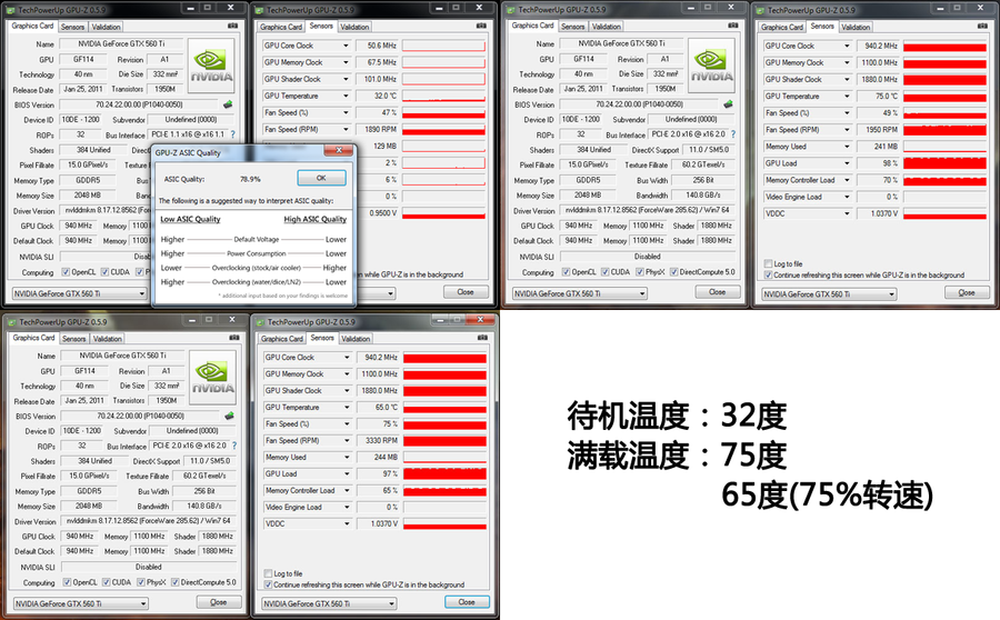Click the question mark beside PCI-E 1.1 x16
This screenshot has height=620, width=1000.
pyautogui.click(x=233, y=135)
